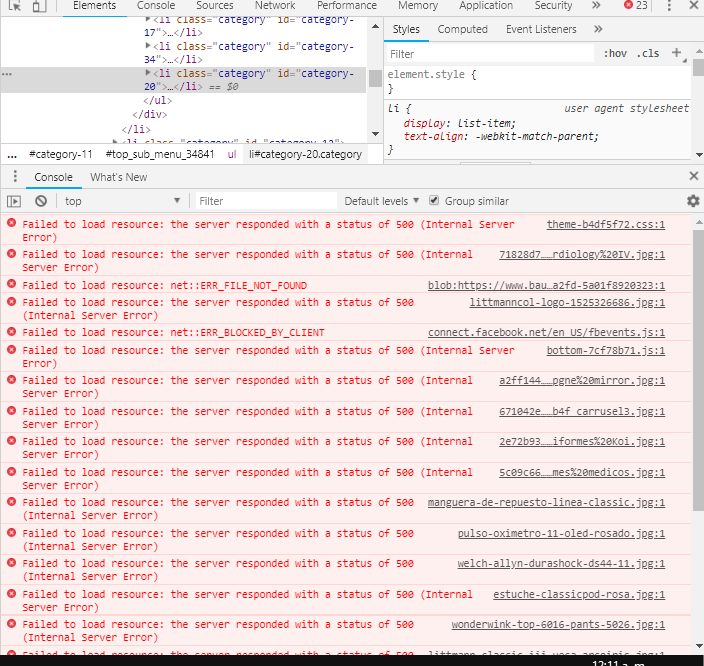Select the drawer Console tab
Image resolution: width=704 pixels, height=666 pixels.
pos(53,177)
